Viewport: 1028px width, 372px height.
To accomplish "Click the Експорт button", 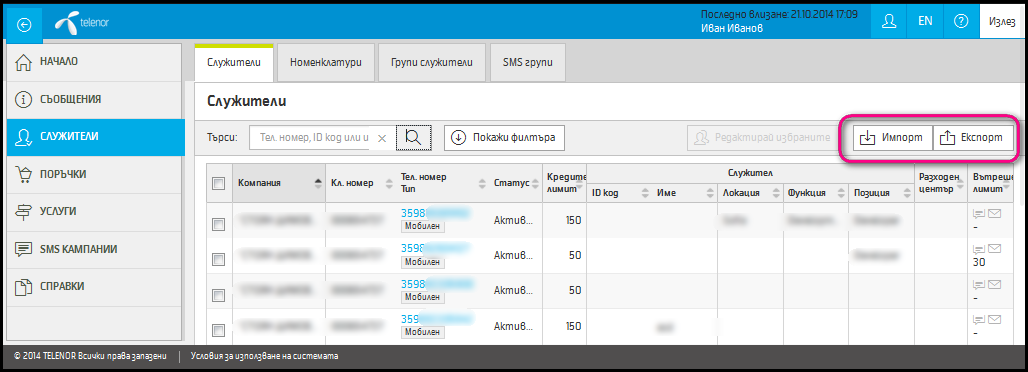I will coord(972,138).
